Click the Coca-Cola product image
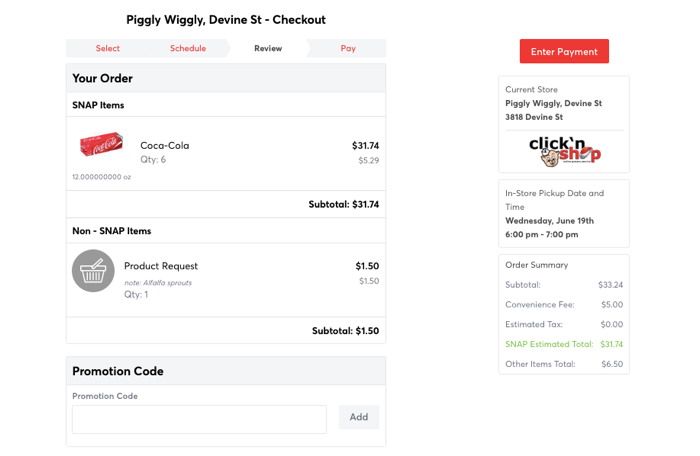This screenshot has height=456, width=700. (x=101, y=145)
